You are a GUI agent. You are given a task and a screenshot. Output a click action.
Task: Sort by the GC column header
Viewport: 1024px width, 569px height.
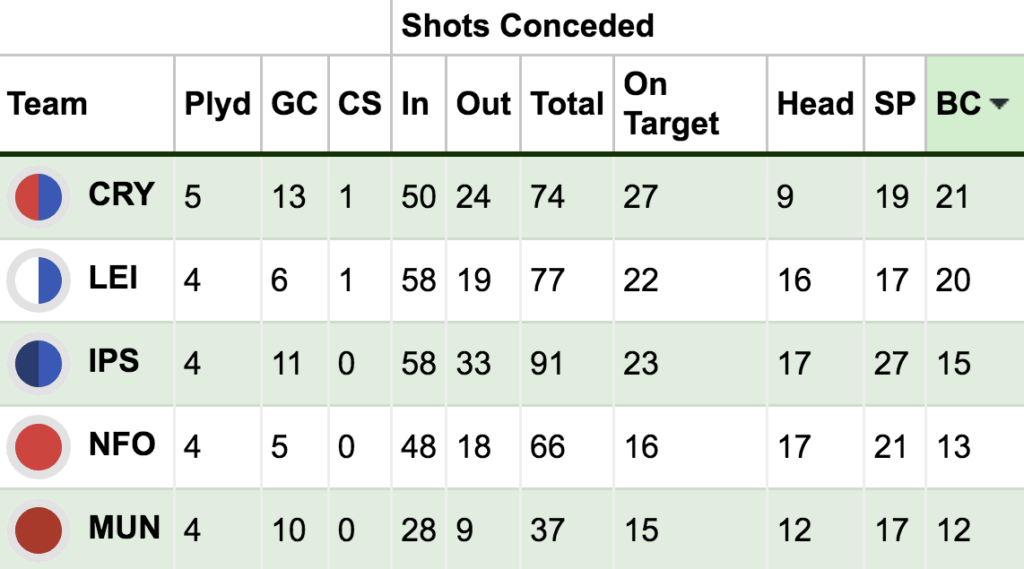pos(295,103)
